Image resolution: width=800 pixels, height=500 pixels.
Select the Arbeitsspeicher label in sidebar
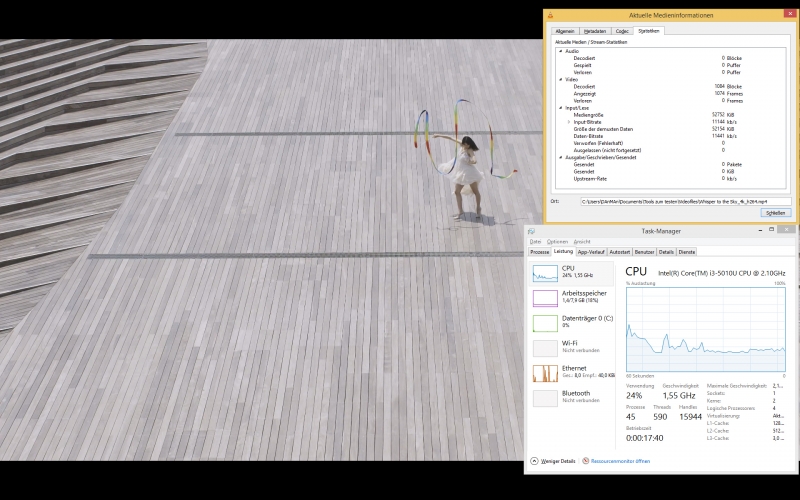[584, 293]
